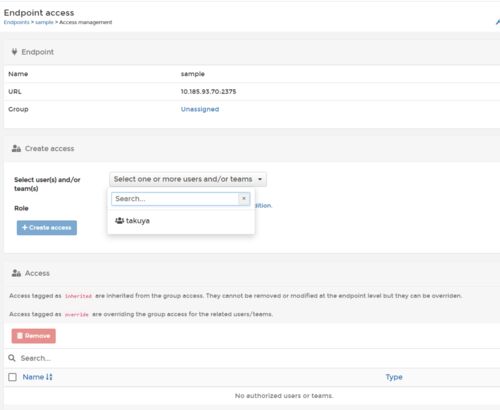Open the sample breadcrumb link

(x=44, y=22)
